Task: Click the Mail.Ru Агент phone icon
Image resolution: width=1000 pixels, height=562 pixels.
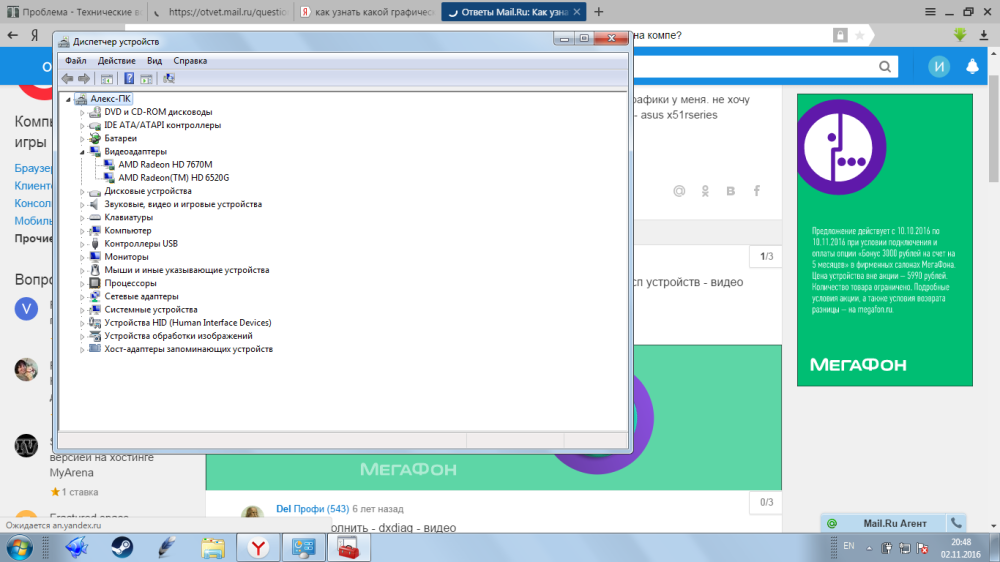Action: [956, 524]
